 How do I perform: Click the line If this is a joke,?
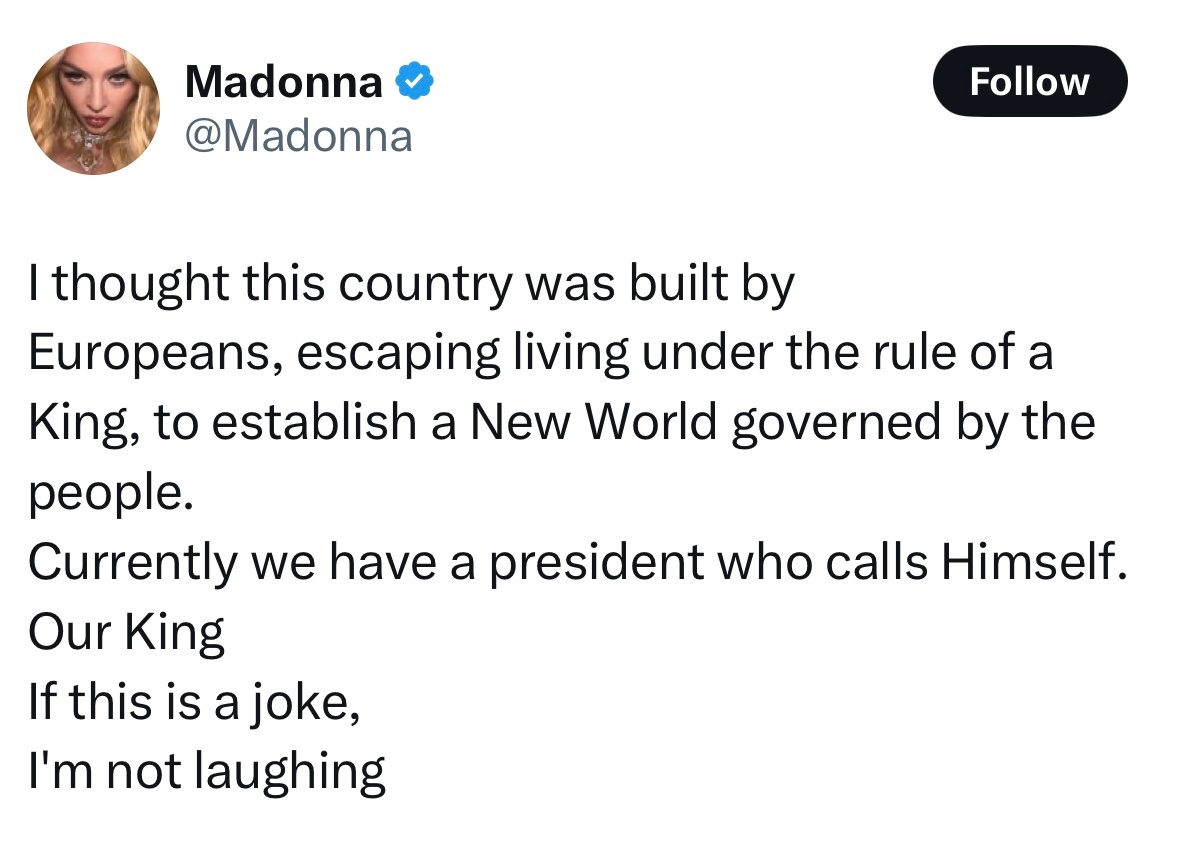(194, 702)
